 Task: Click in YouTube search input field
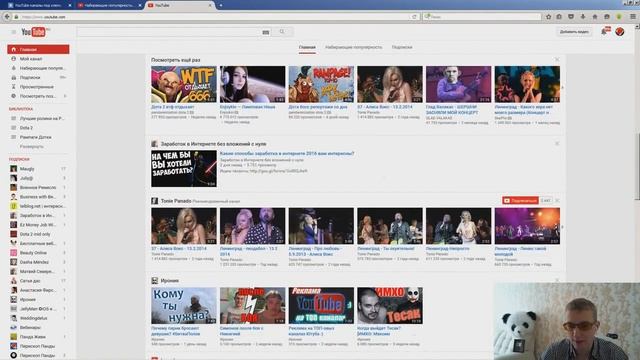pyautogui.click(x=169, y=32)
